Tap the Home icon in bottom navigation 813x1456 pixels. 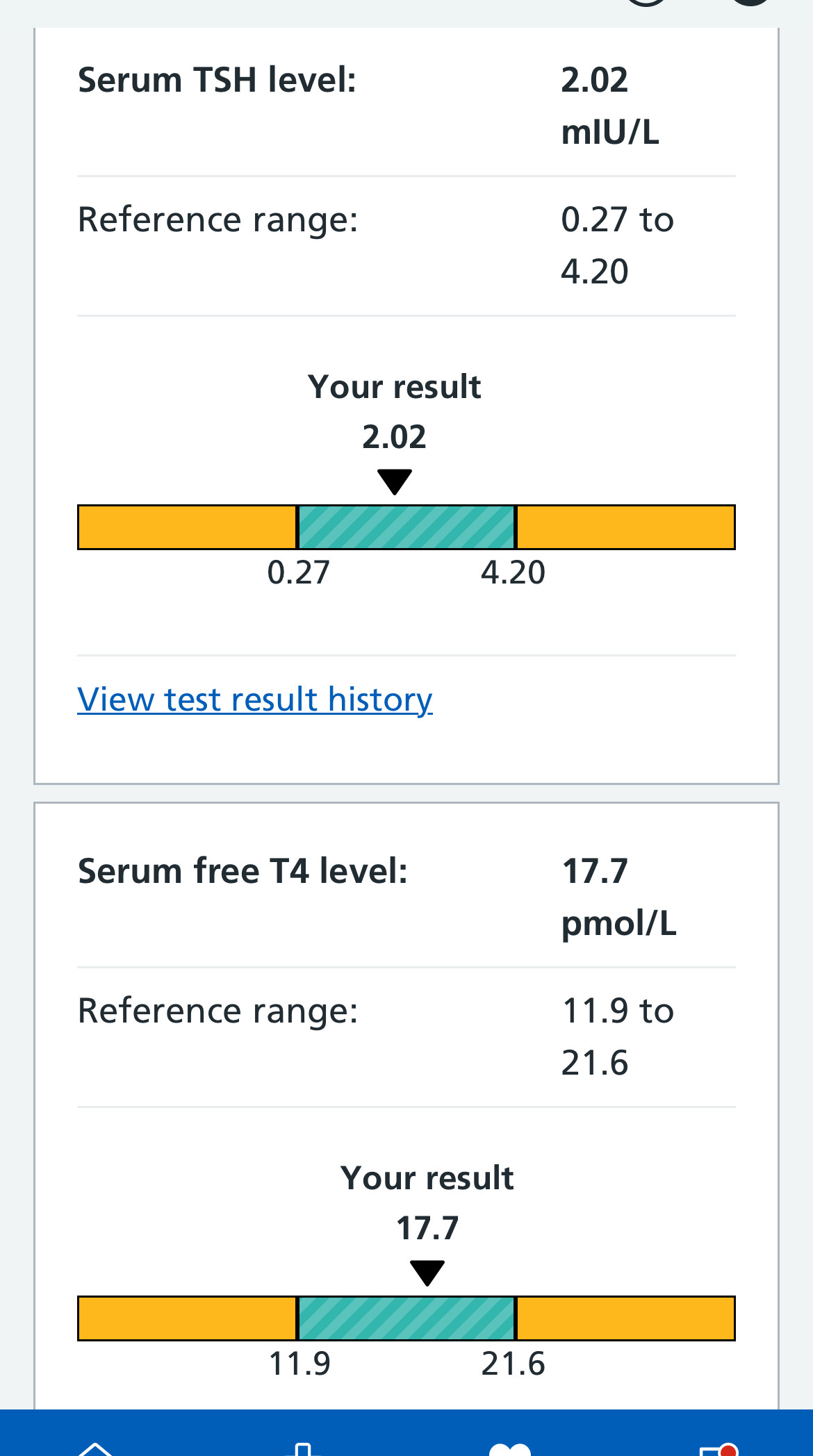pos(95,1448)
